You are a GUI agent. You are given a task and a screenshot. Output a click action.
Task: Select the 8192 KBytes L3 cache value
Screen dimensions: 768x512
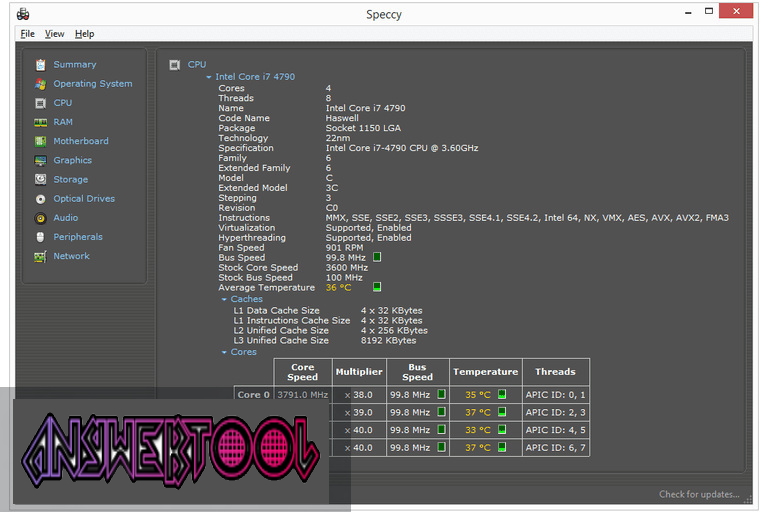388,341
